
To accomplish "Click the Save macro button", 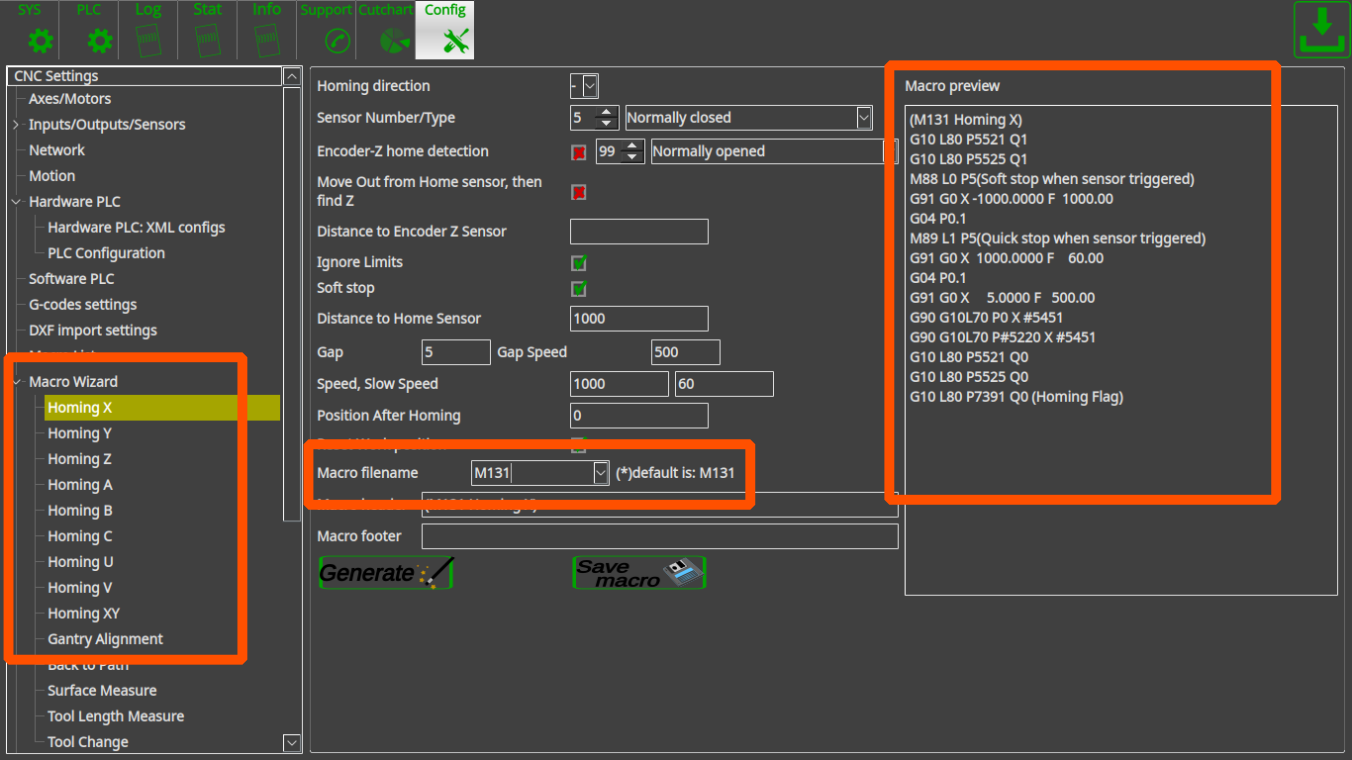I will pos(639,573).
